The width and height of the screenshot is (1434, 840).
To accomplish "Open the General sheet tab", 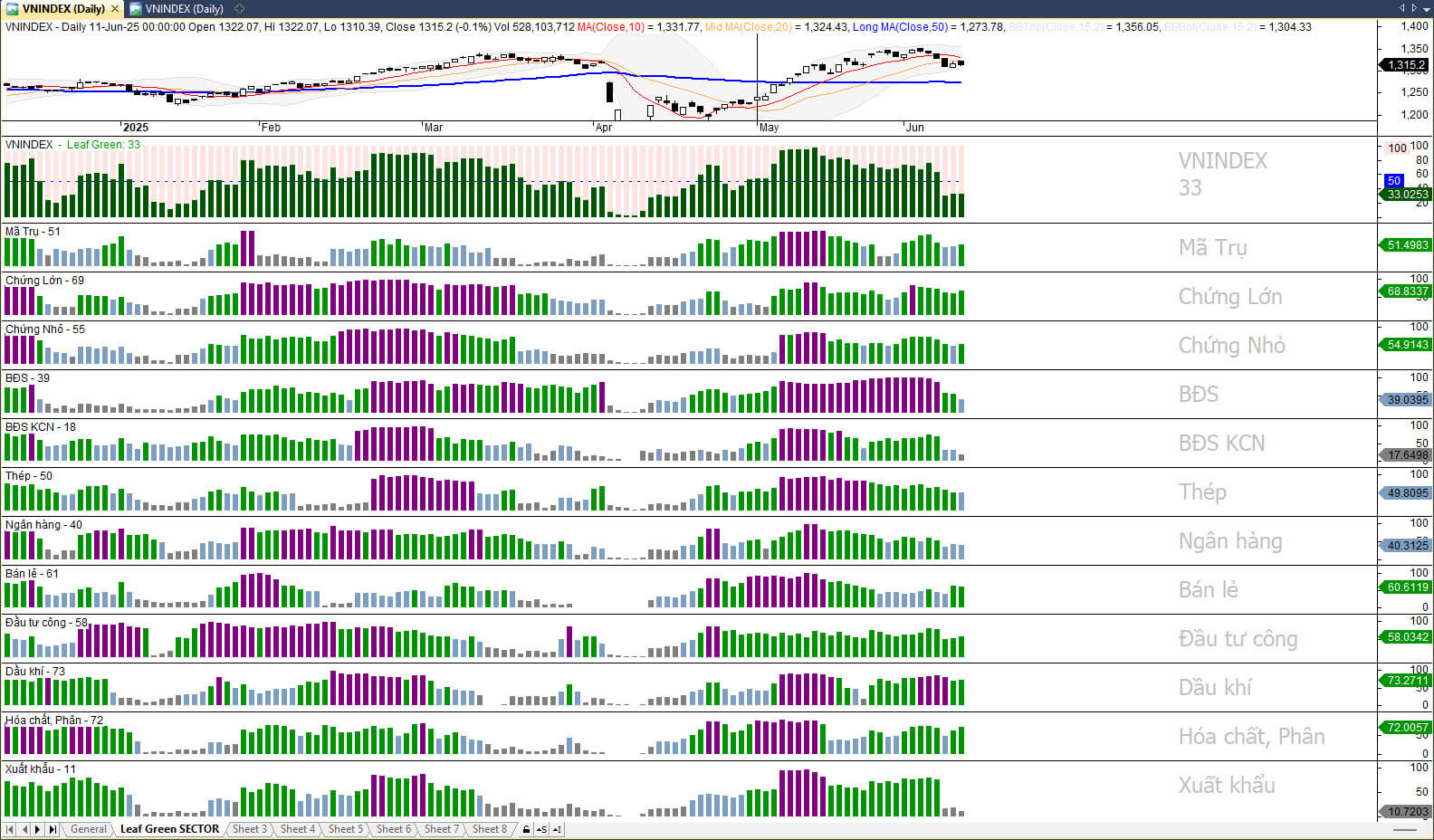I will 89,829.
